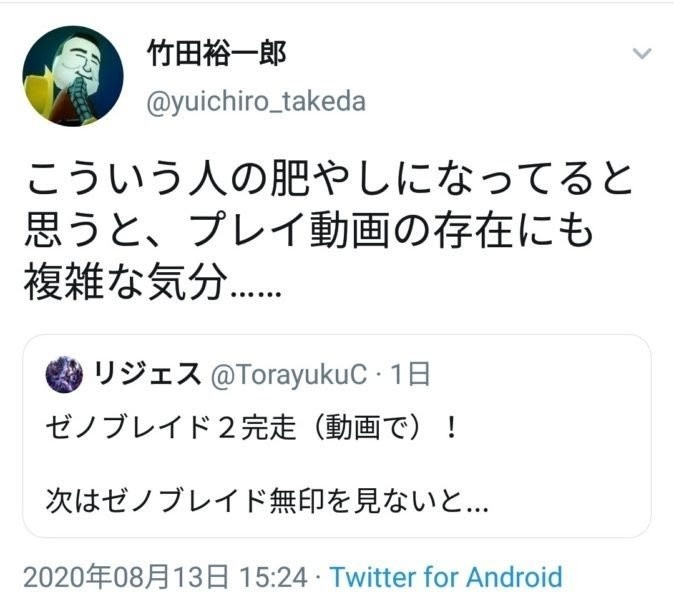Open the @yuichiro_takeda handle
The width and height of the screenshot is (674, 600).
pos(256,102)
